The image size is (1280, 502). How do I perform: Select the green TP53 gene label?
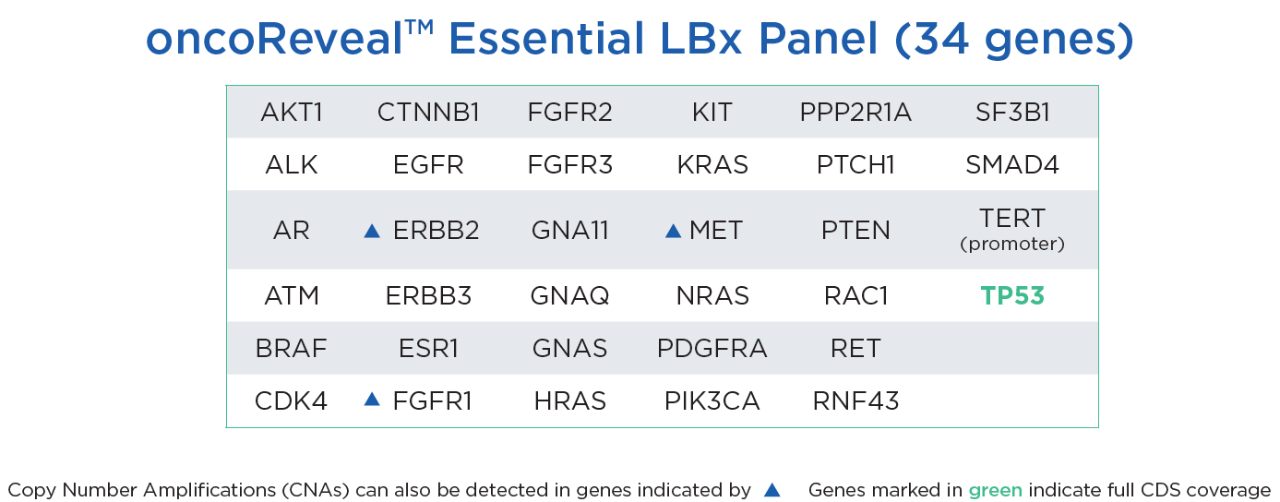click(x=1012, y=296)
